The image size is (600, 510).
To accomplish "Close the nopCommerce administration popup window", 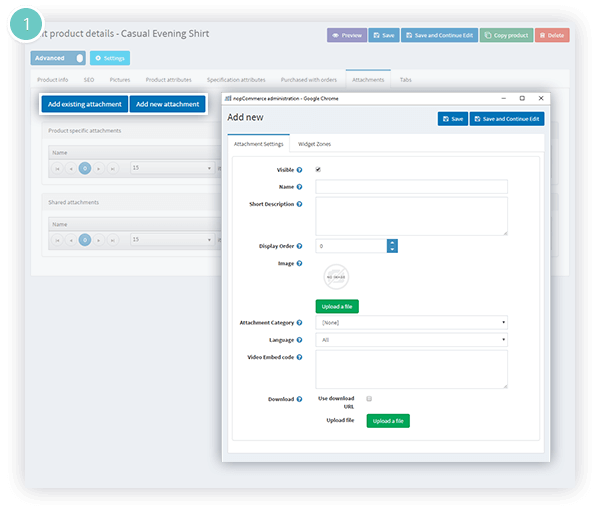I will (541, 98).
